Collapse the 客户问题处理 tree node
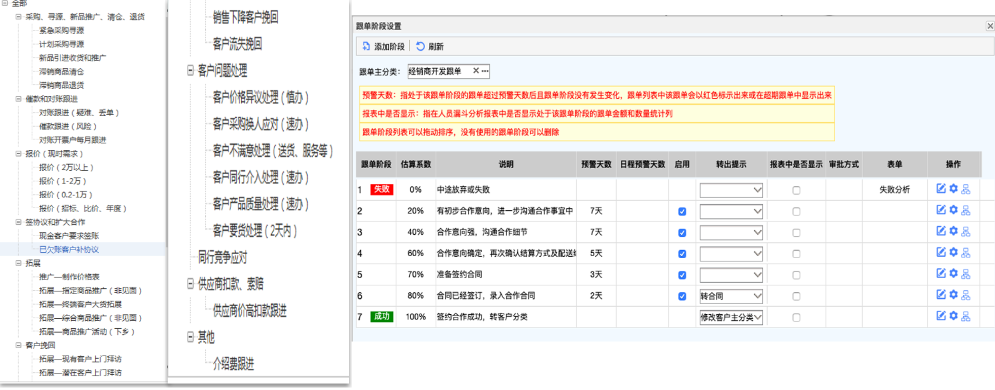The height and width of the screenshot is (390, 995). (x=190, y=70)
